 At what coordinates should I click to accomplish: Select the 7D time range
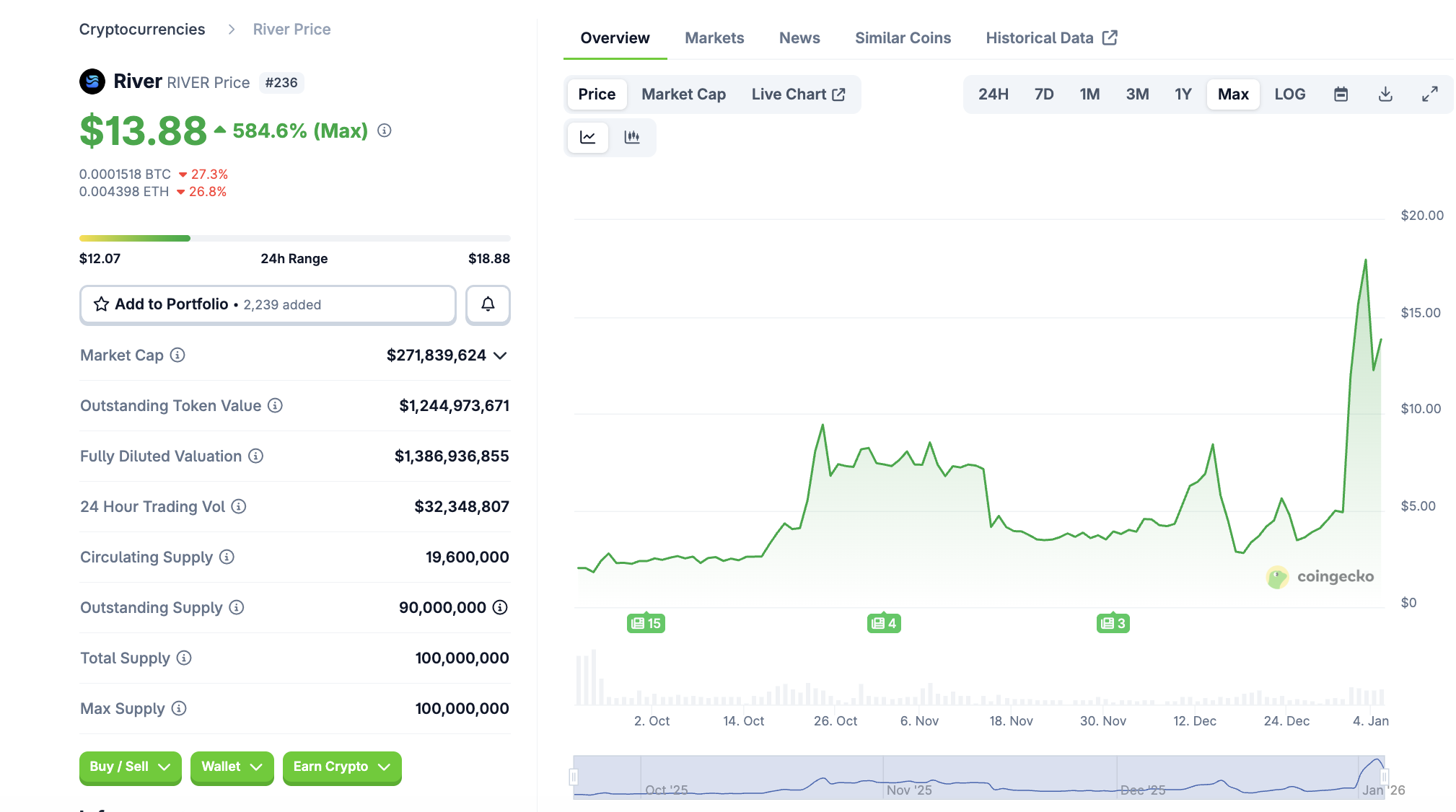[x=1043, y=94]
